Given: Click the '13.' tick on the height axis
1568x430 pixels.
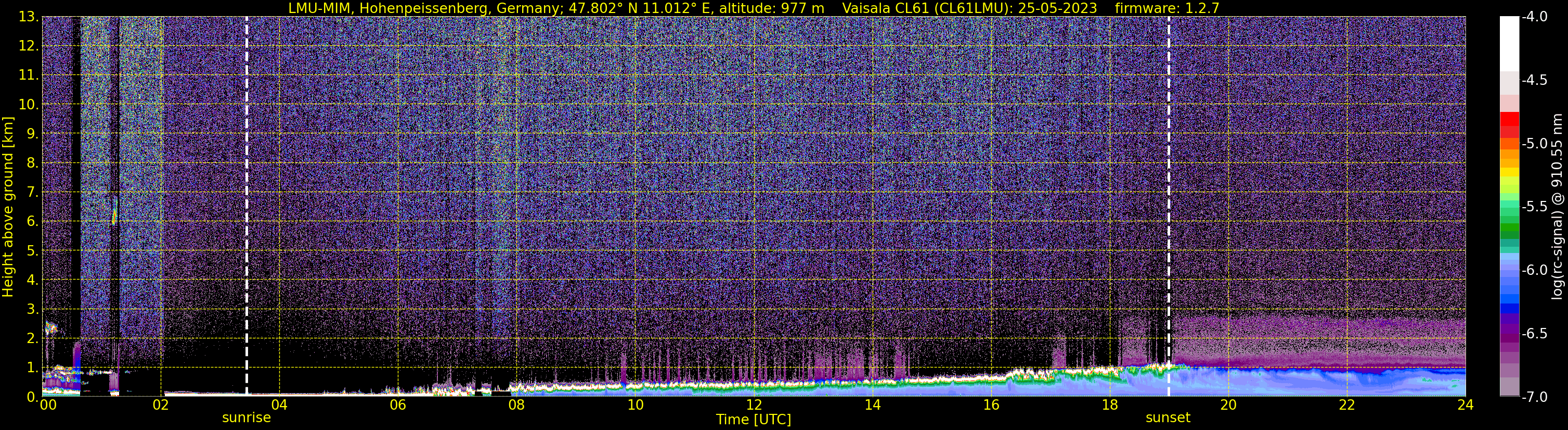Looking at the screenshot, I should tap(29, 17).
